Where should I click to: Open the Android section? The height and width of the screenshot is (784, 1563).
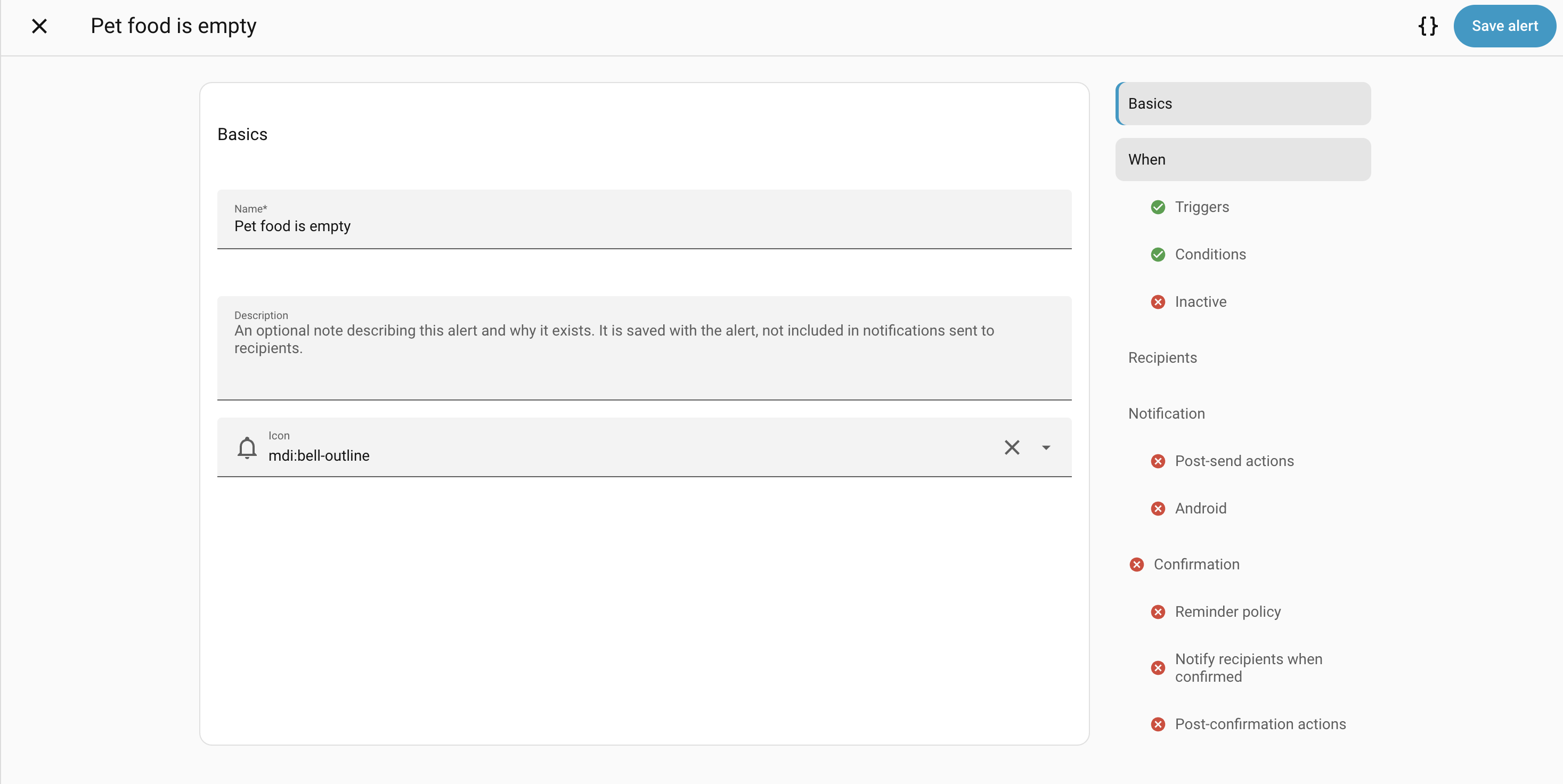coord(1200,508)
